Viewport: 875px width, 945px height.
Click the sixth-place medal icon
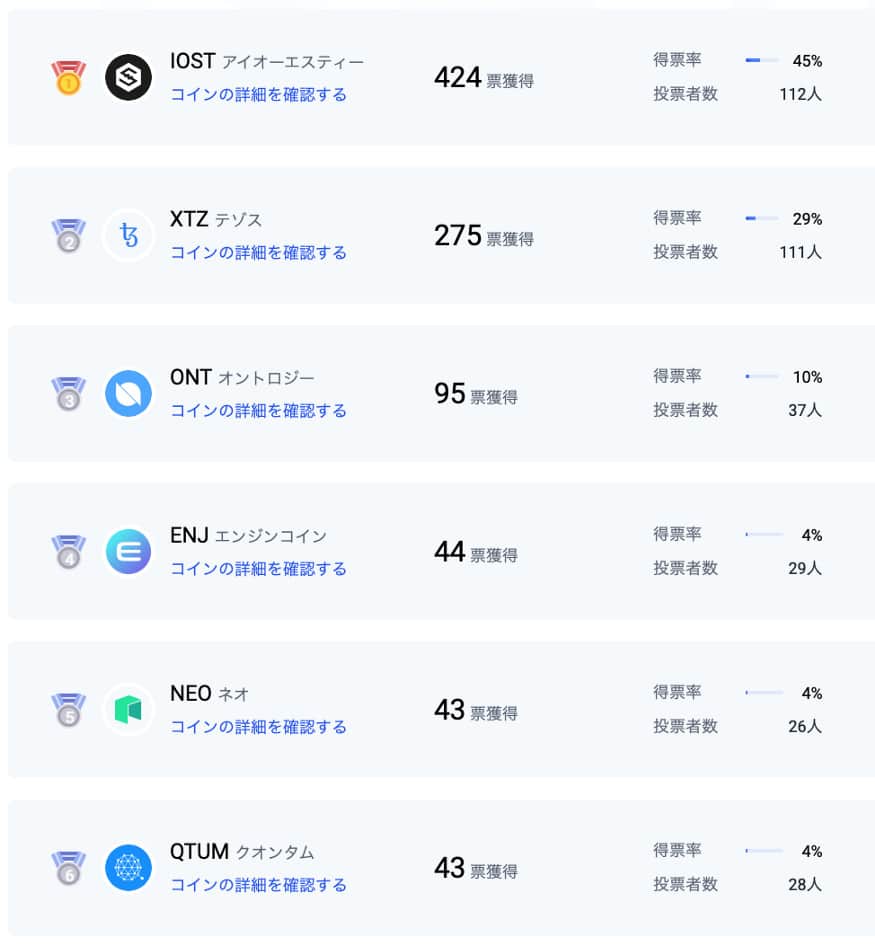pyautogui.click(x=68, y=868)
